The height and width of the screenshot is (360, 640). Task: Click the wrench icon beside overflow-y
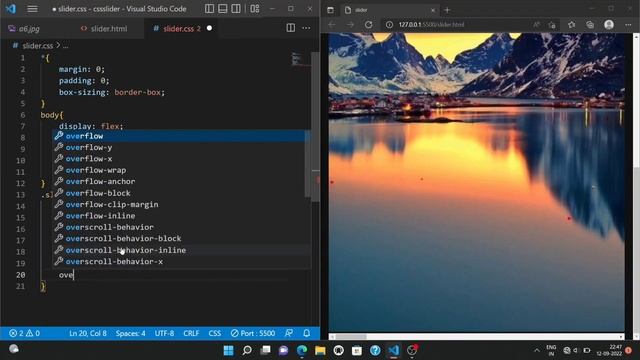click(59, 147)
